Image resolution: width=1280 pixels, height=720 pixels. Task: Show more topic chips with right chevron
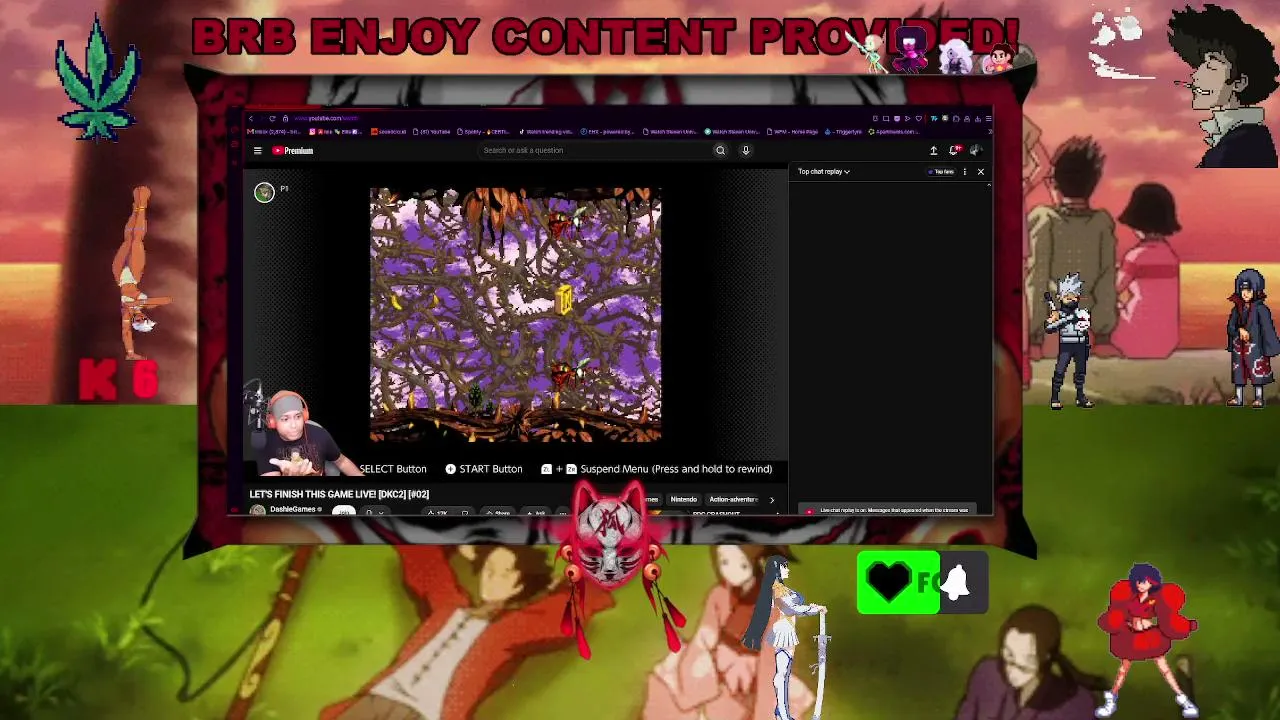(x=772, y=499)
